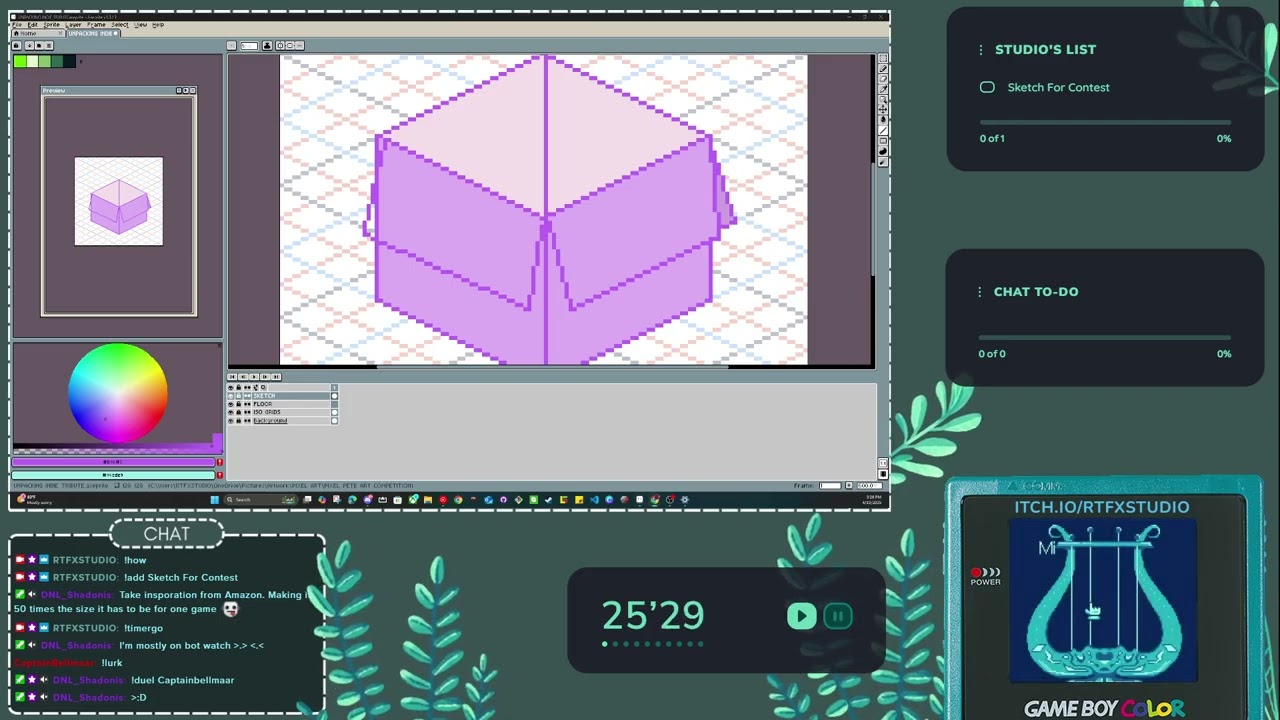Open the Chat To-Do options handle
The image size is (1280, 720).
tap(980, 292)
